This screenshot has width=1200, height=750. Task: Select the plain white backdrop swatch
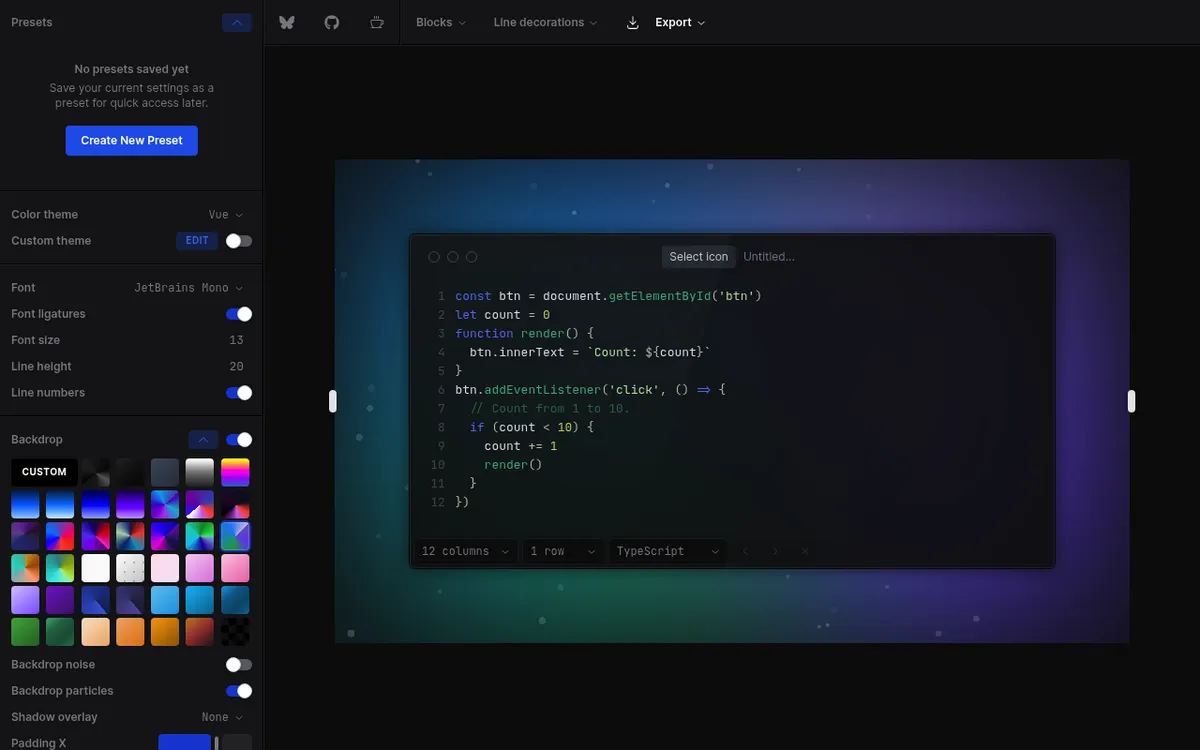(95, 568)
